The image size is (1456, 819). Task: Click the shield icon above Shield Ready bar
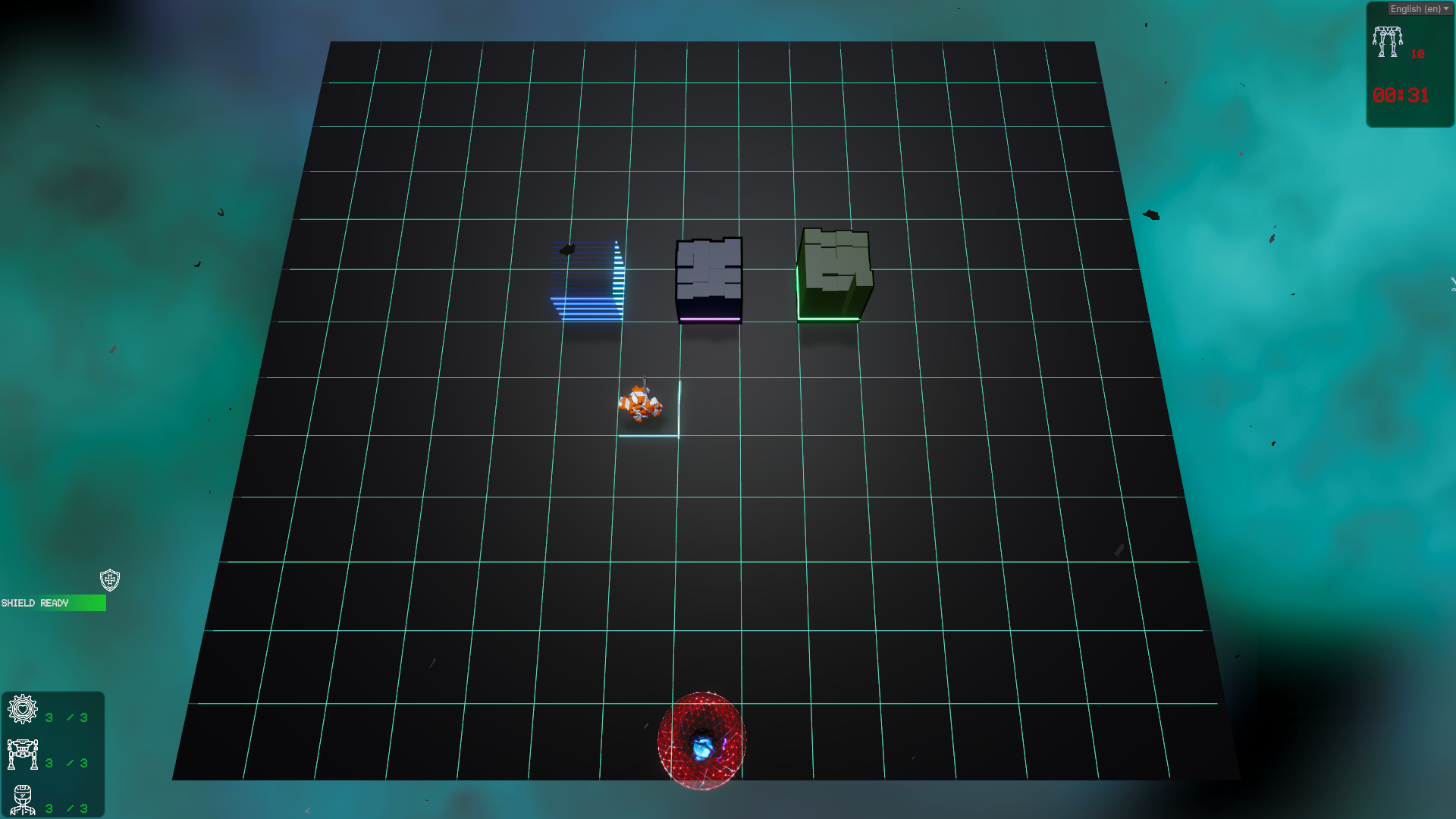[x=110, y=580]
